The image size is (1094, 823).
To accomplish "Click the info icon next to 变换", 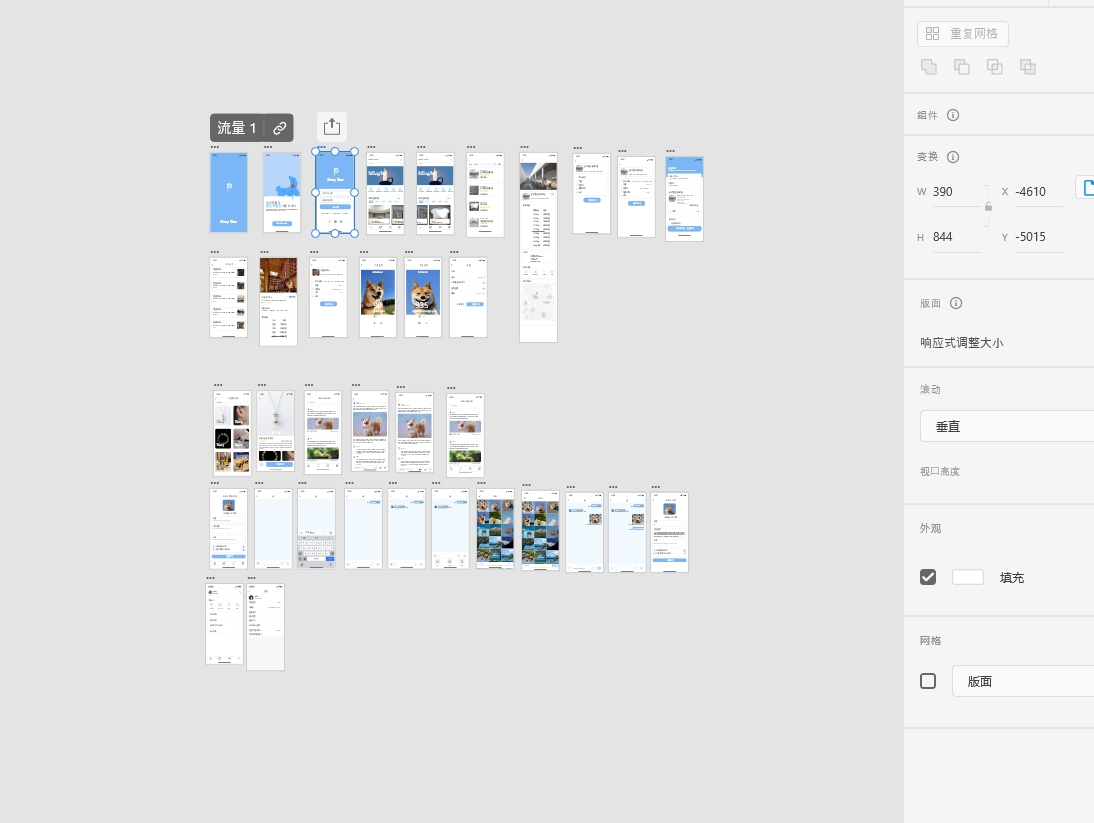I will coord(953,157).
